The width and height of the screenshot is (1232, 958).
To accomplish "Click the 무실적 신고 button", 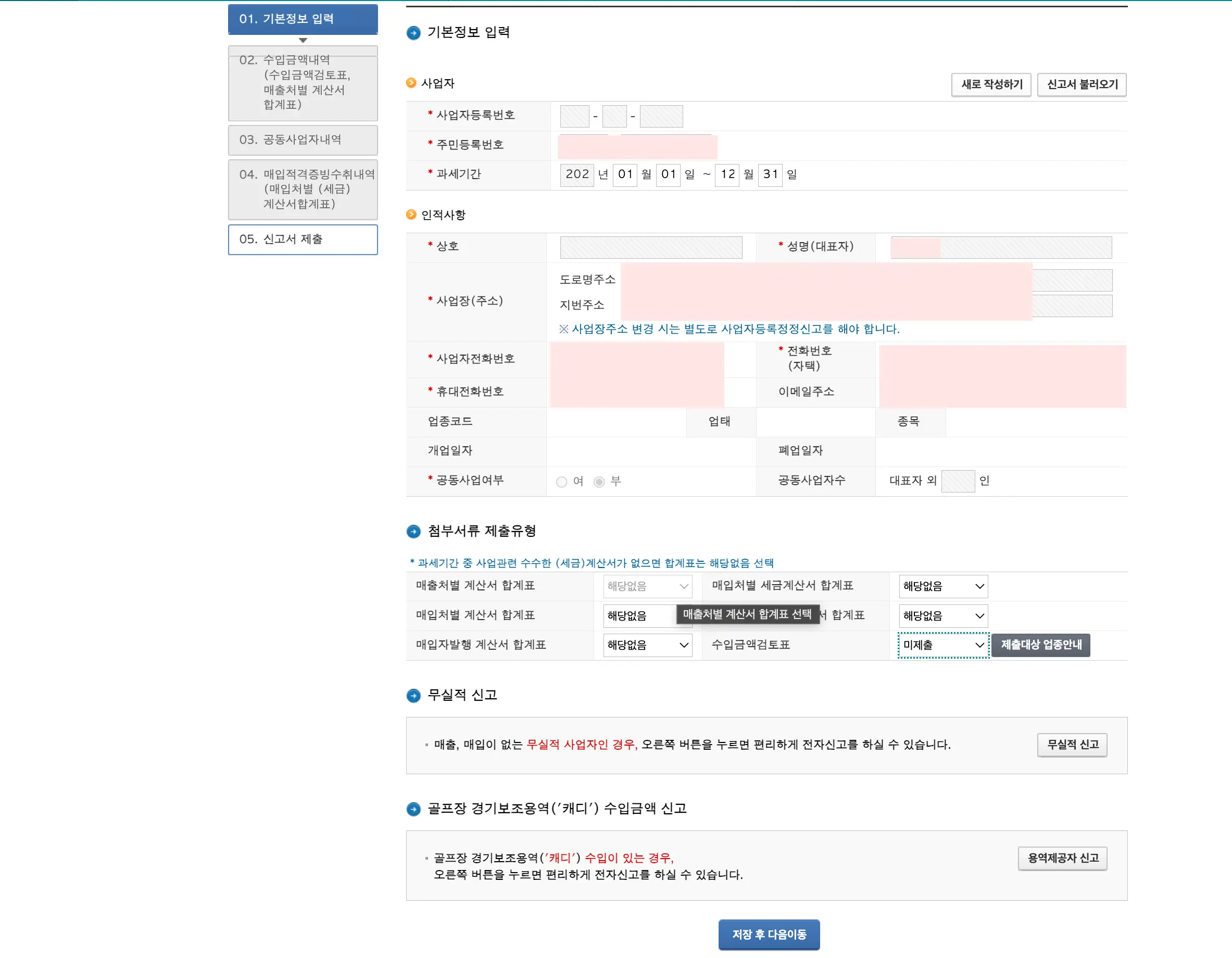I will point(1072,745).
